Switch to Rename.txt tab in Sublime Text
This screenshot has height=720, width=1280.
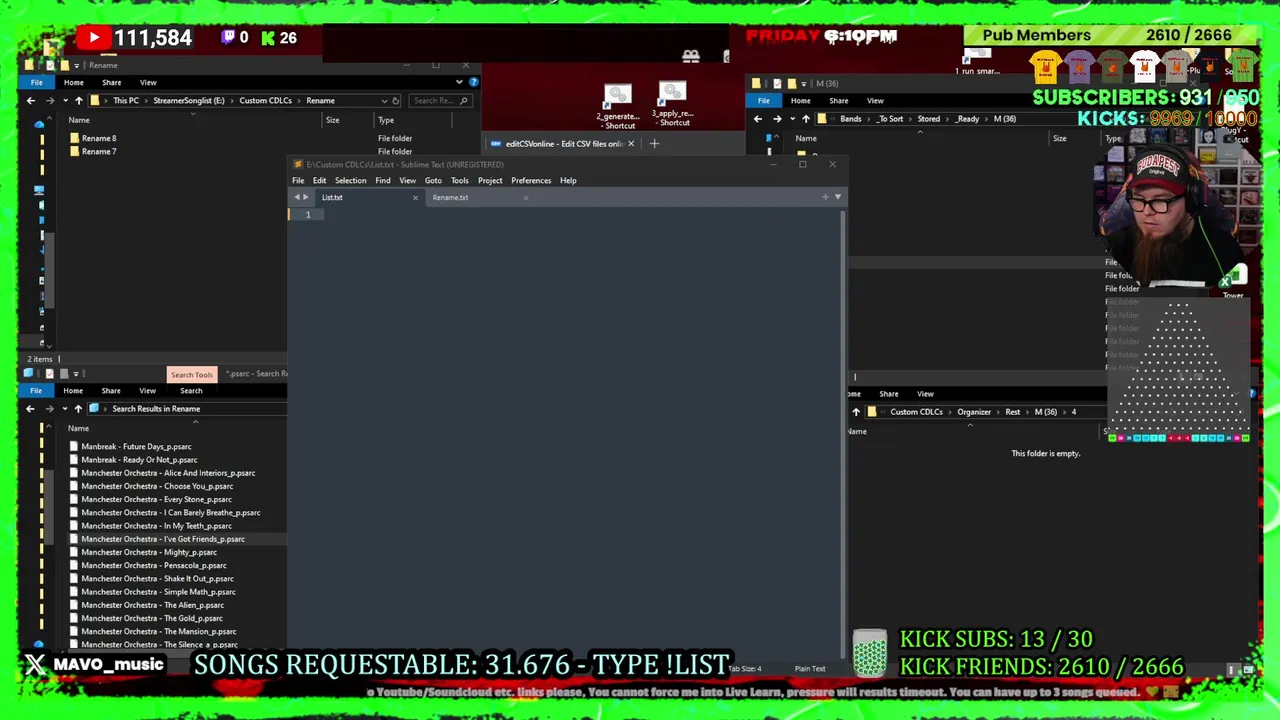450,197
